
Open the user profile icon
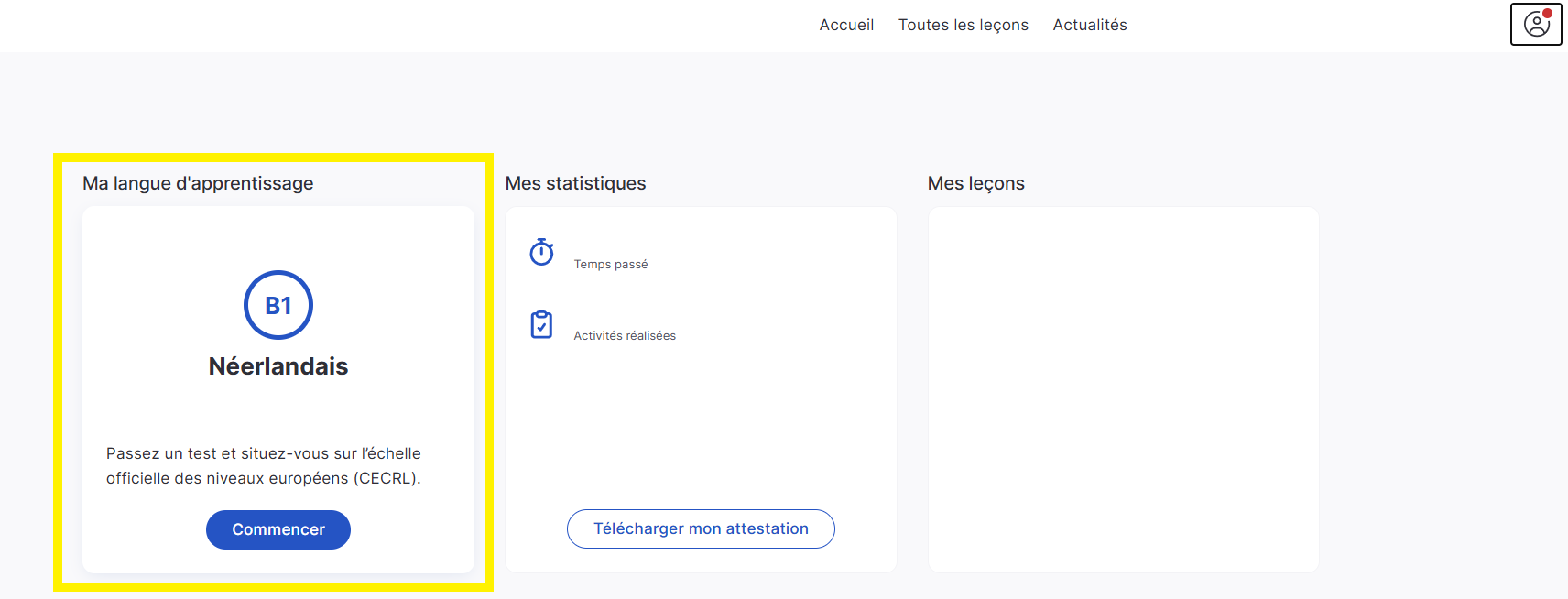[1536, 25]
